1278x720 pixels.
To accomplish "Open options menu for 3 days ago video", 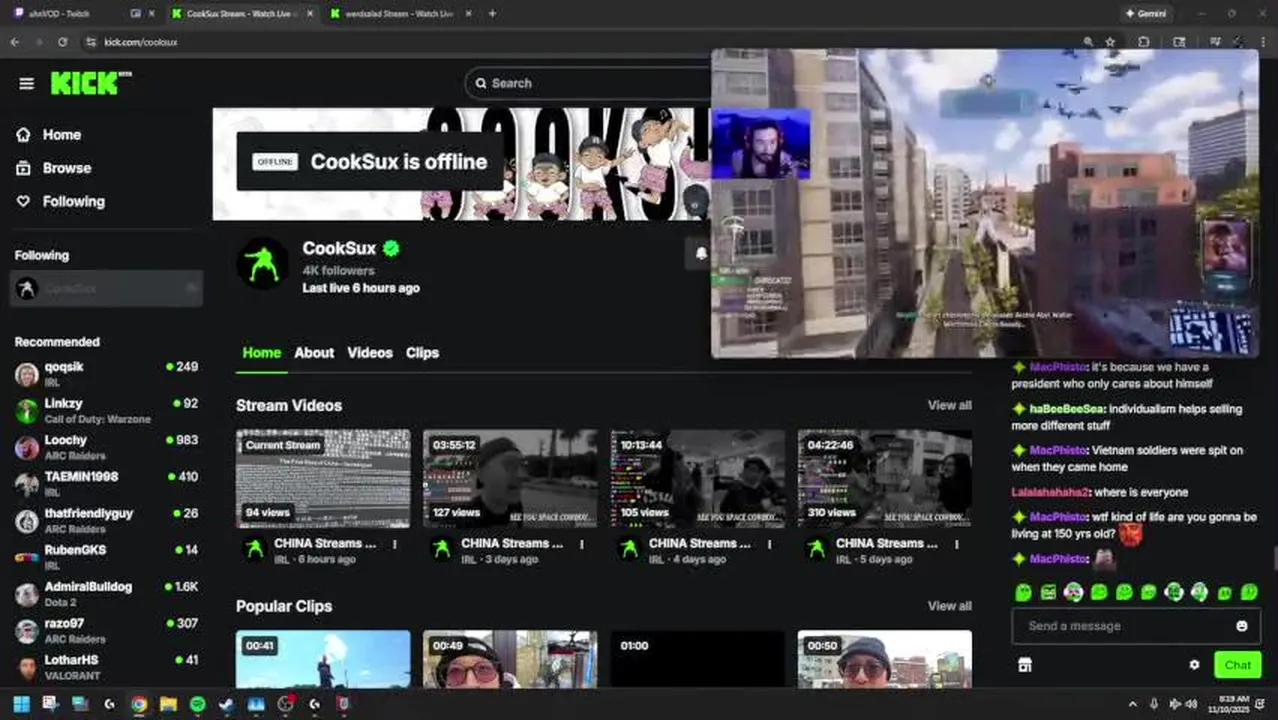I will point(582,545).
